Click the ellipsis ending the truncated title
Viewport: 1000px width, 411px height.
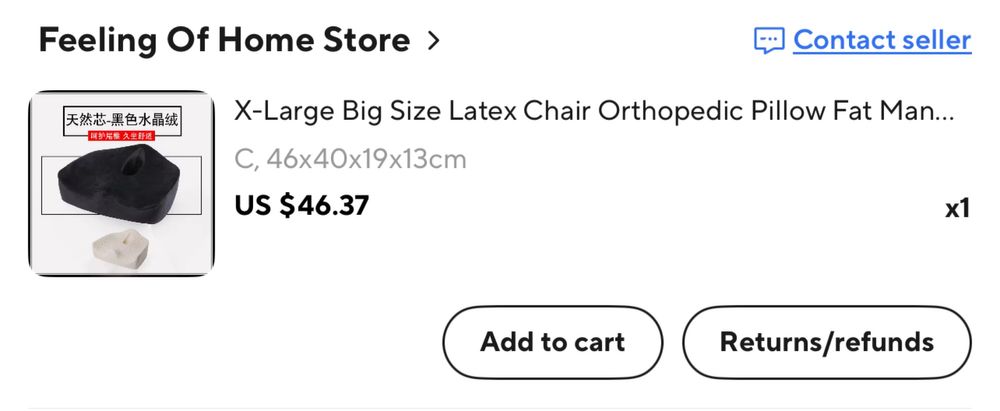click(x=942, y=111)
